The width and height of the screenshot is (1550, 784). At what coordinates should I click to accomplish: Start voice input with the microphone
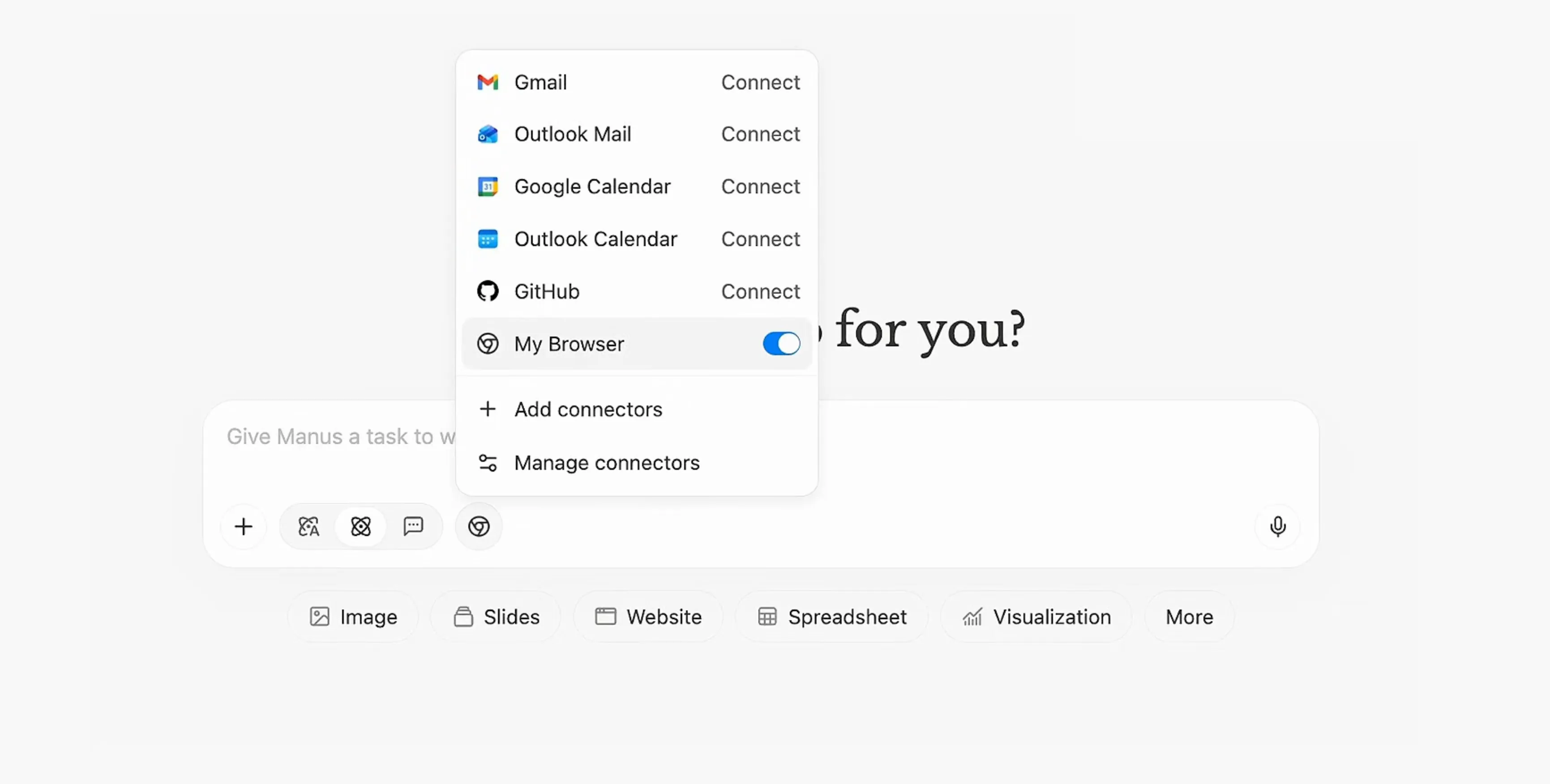[x=1277, y=527]
